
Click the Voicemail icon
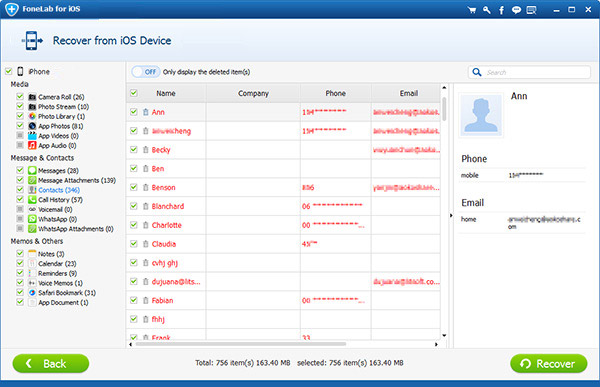[32, 209]
